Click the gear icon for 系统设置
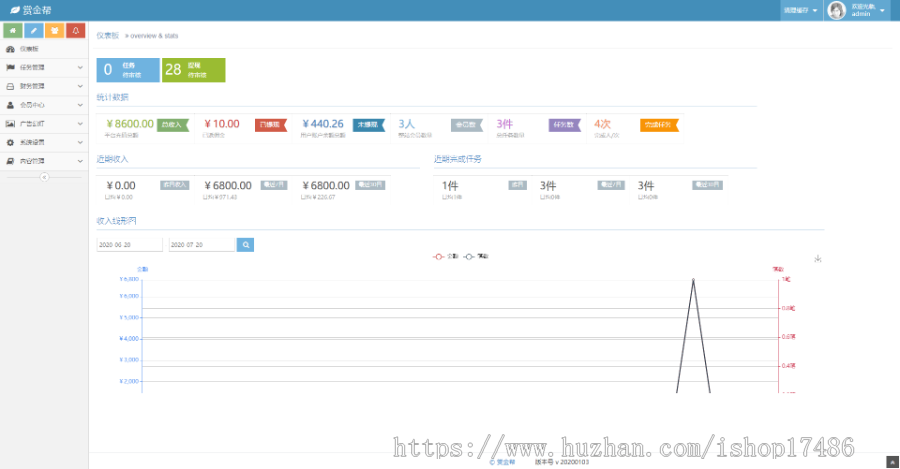Image resolution: width=900 pixels, height=469 pixels. 10,142
